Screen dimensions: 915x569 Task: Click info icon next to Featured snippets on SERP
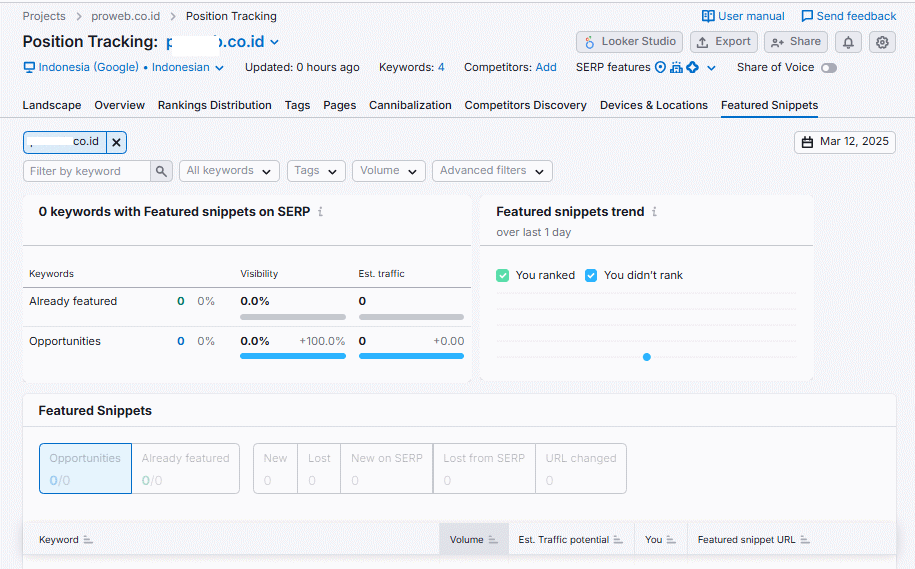320,212
